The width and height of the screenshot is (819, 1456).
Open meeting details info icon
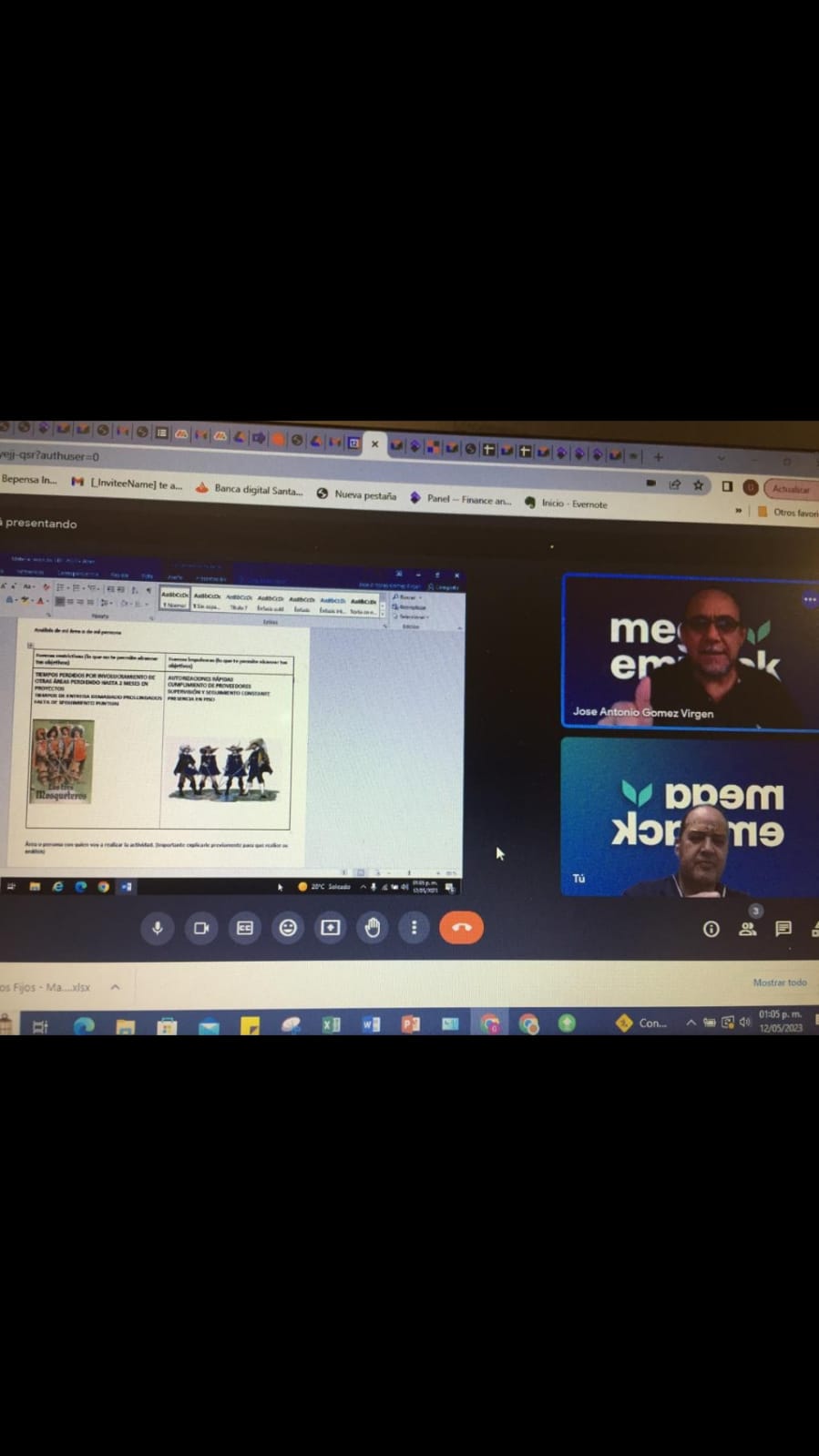click(x=712, y=929)
